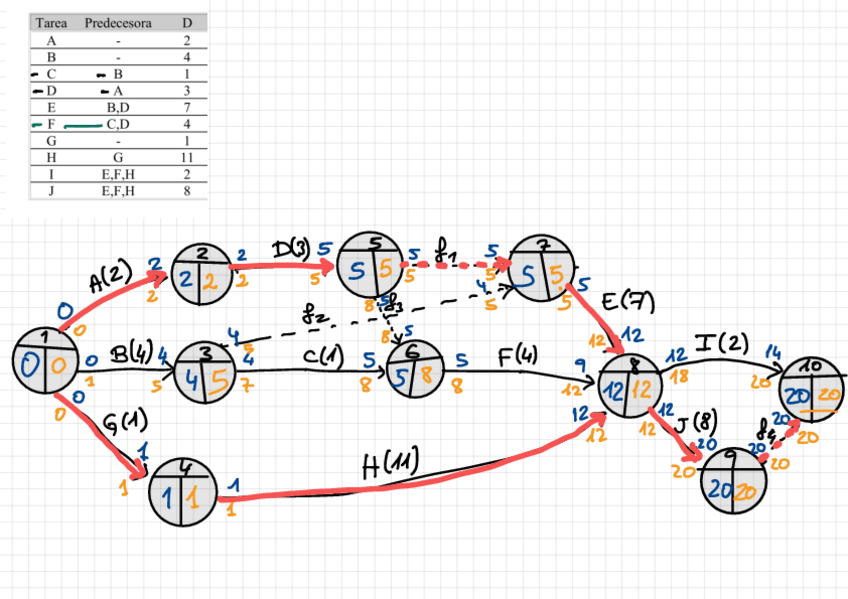Click the duration "7" in row E
This screenshot has width=848, height=599.
[x=187, y=108]
